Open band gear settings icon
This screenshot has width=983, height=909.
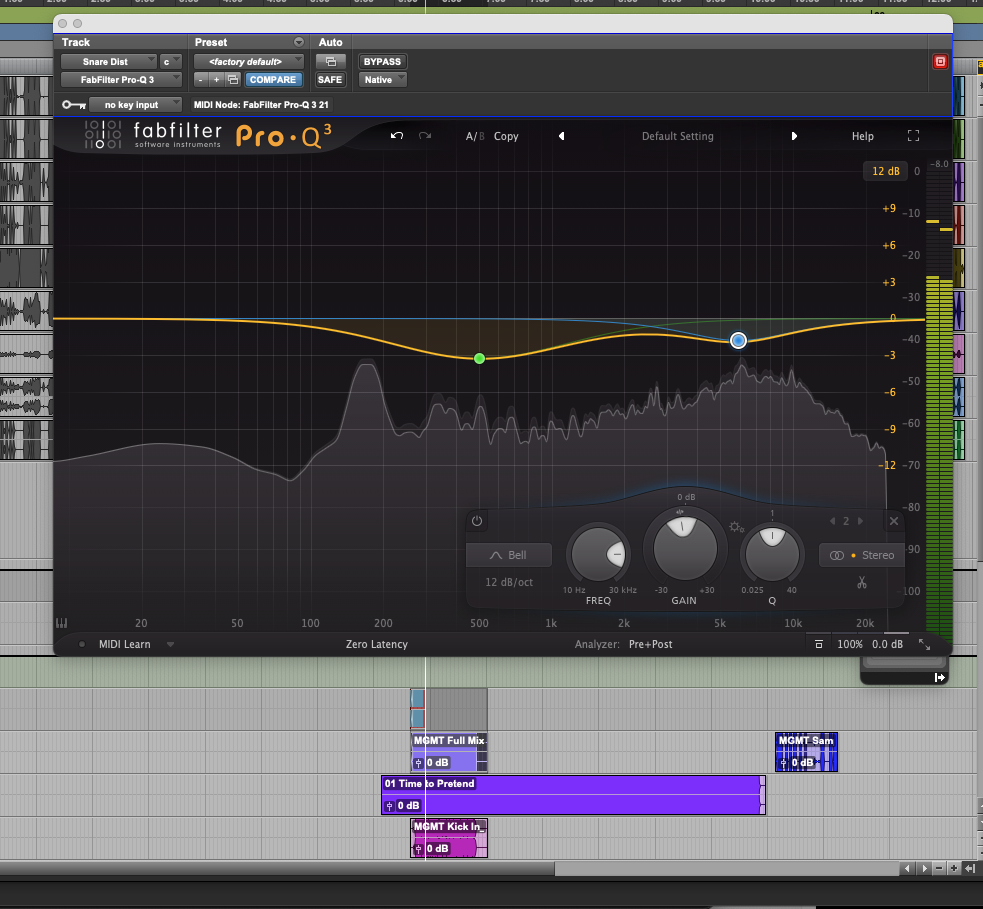tap(736, 527)
